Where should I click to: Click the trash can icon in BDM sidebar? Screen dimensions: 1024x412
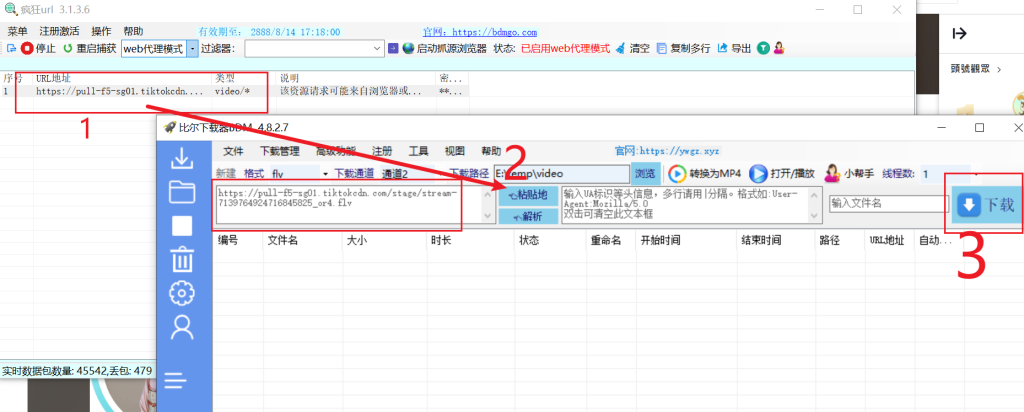[x=182, y=259]
